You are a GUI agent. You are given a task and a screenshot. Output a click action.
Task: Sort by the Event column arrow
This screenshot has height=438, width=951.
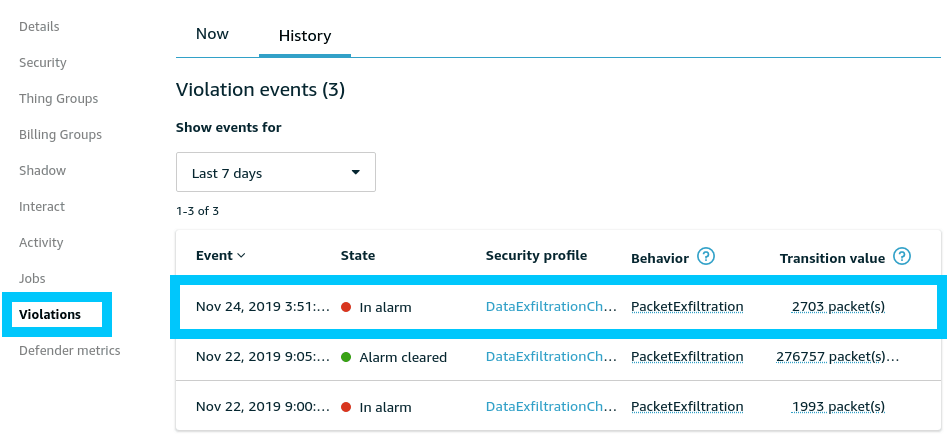point(241,256)
